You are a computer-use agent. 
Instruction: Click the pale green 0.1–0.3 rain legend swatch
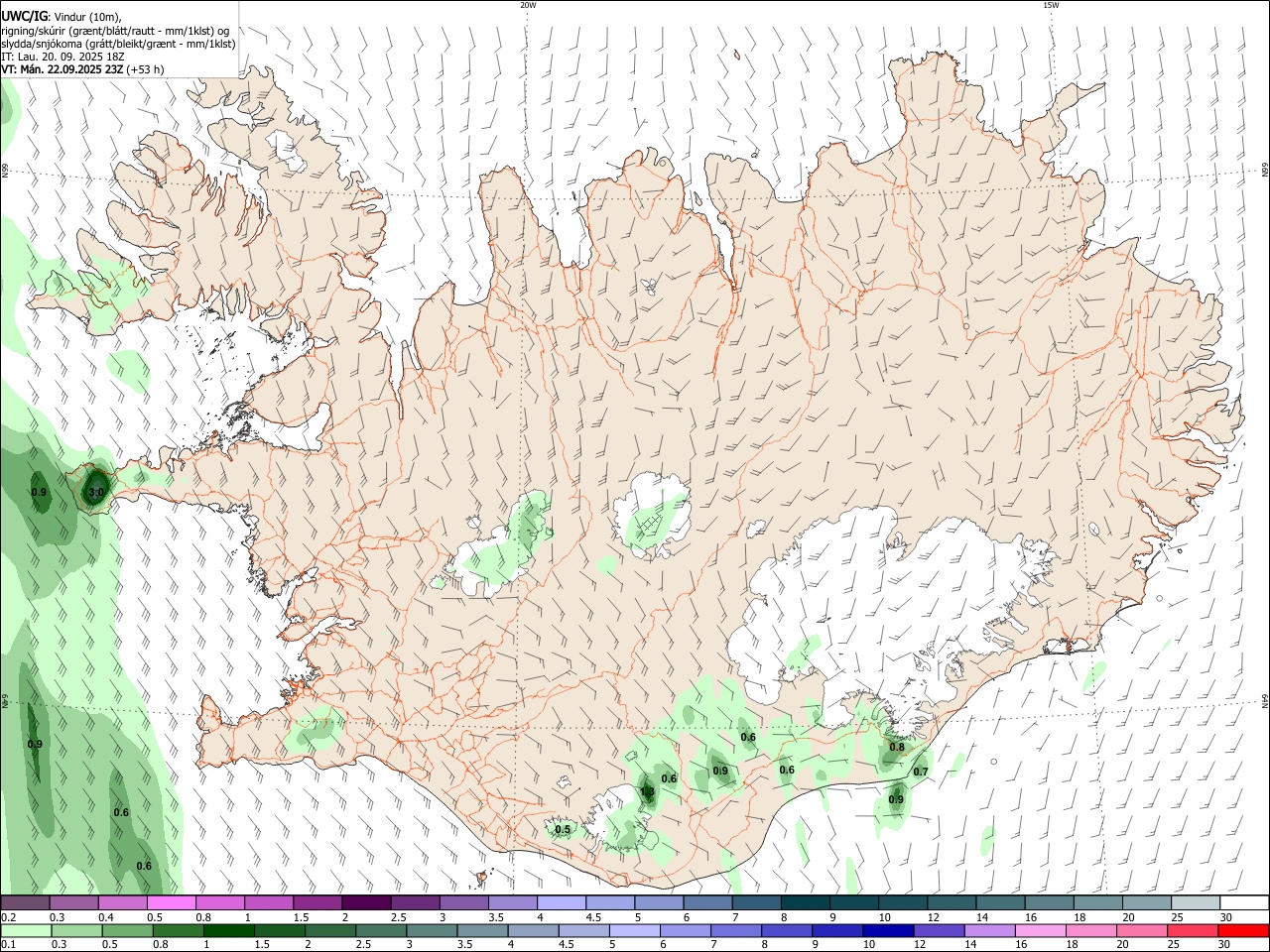click(26, 930)
